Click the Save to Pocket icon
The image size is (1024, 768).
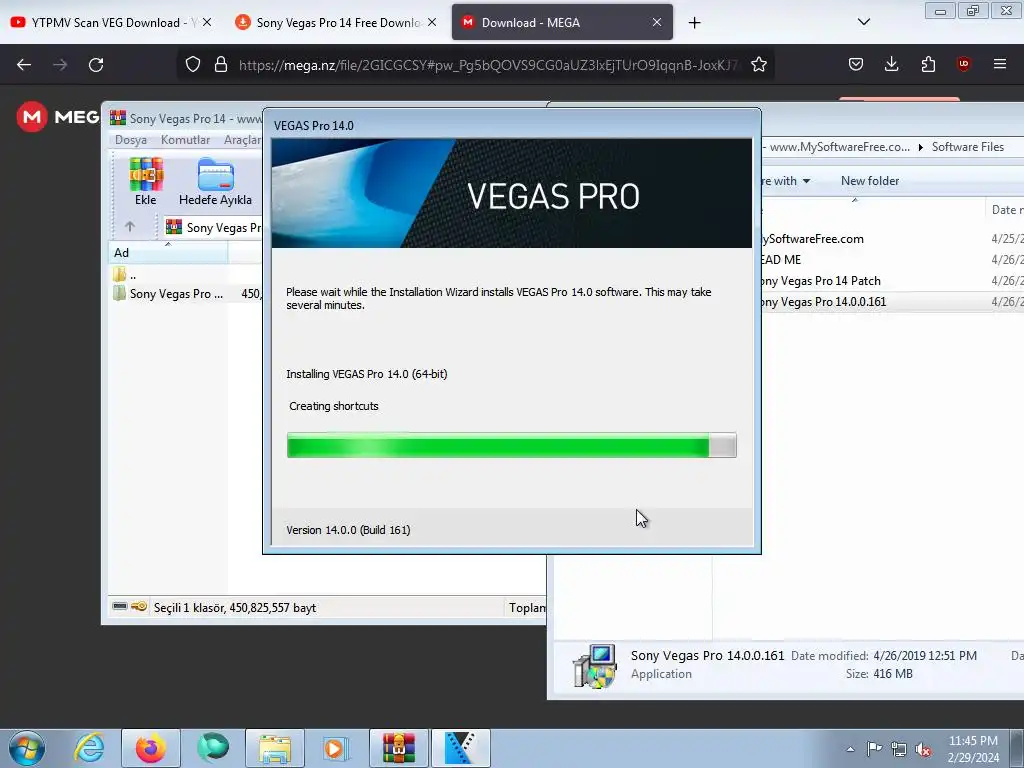[x=856, y=64]
